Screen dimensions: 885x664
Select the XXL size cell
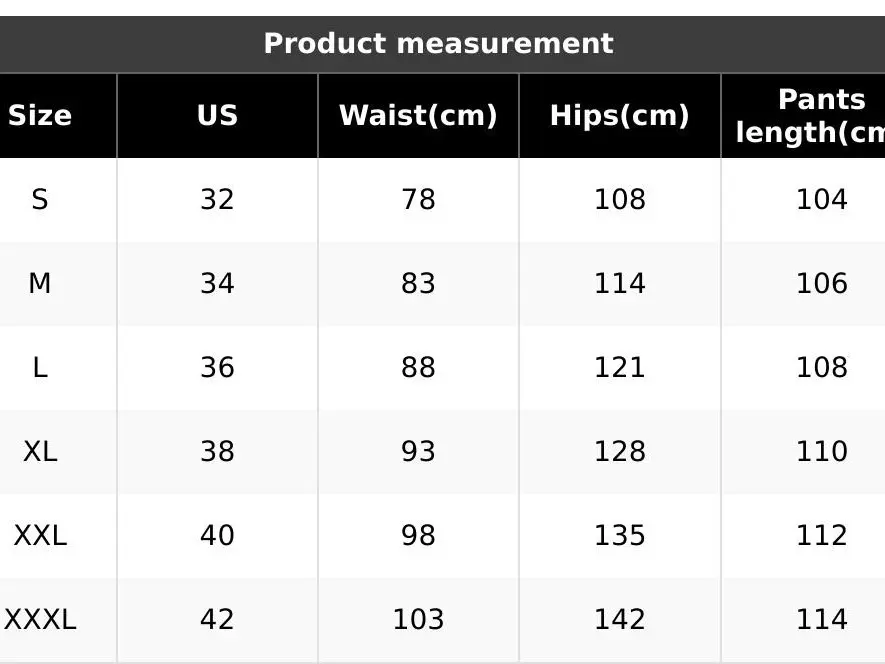(40, 536)
